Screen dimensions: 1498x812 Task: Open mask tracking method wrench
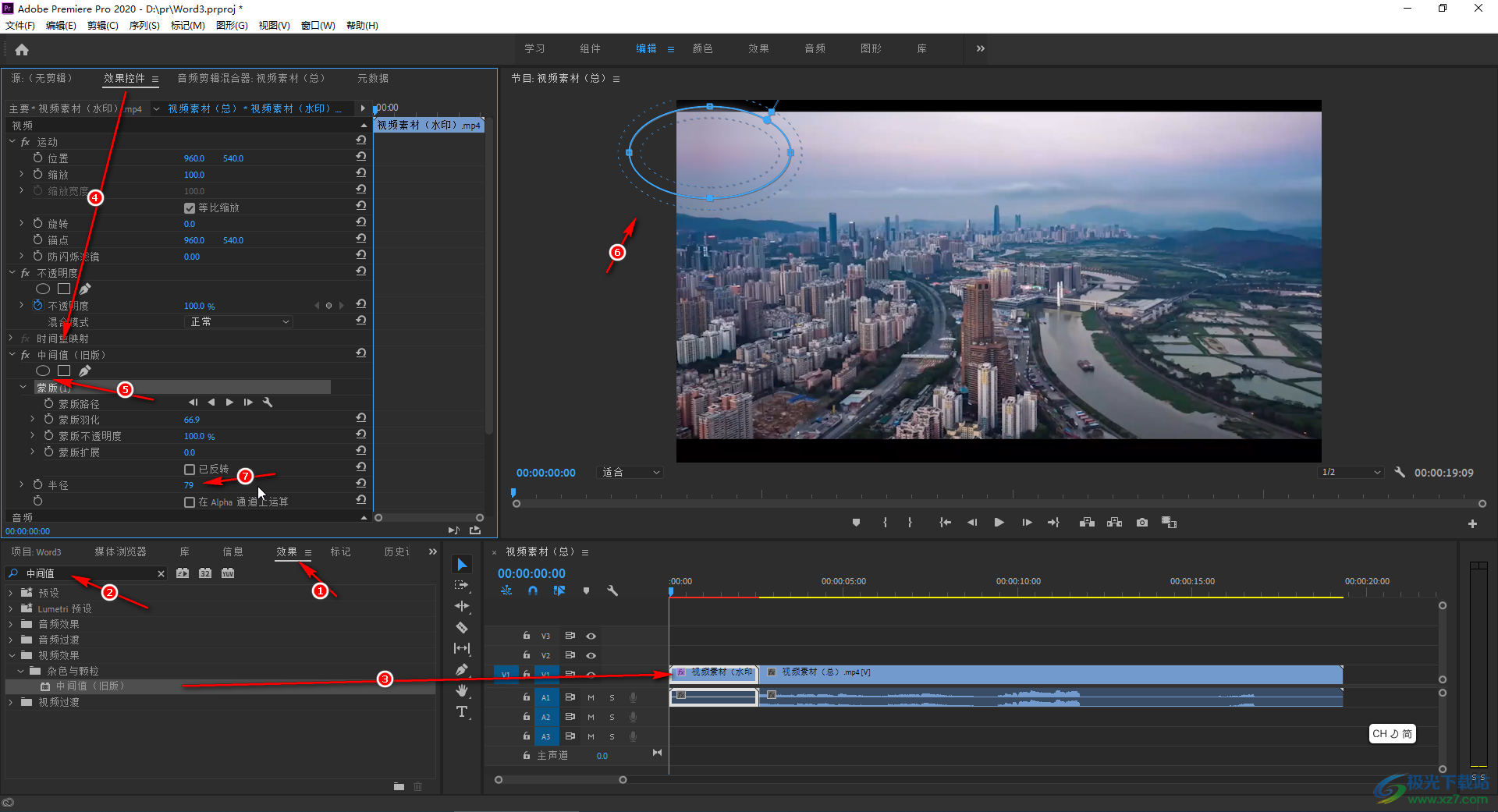268,402
